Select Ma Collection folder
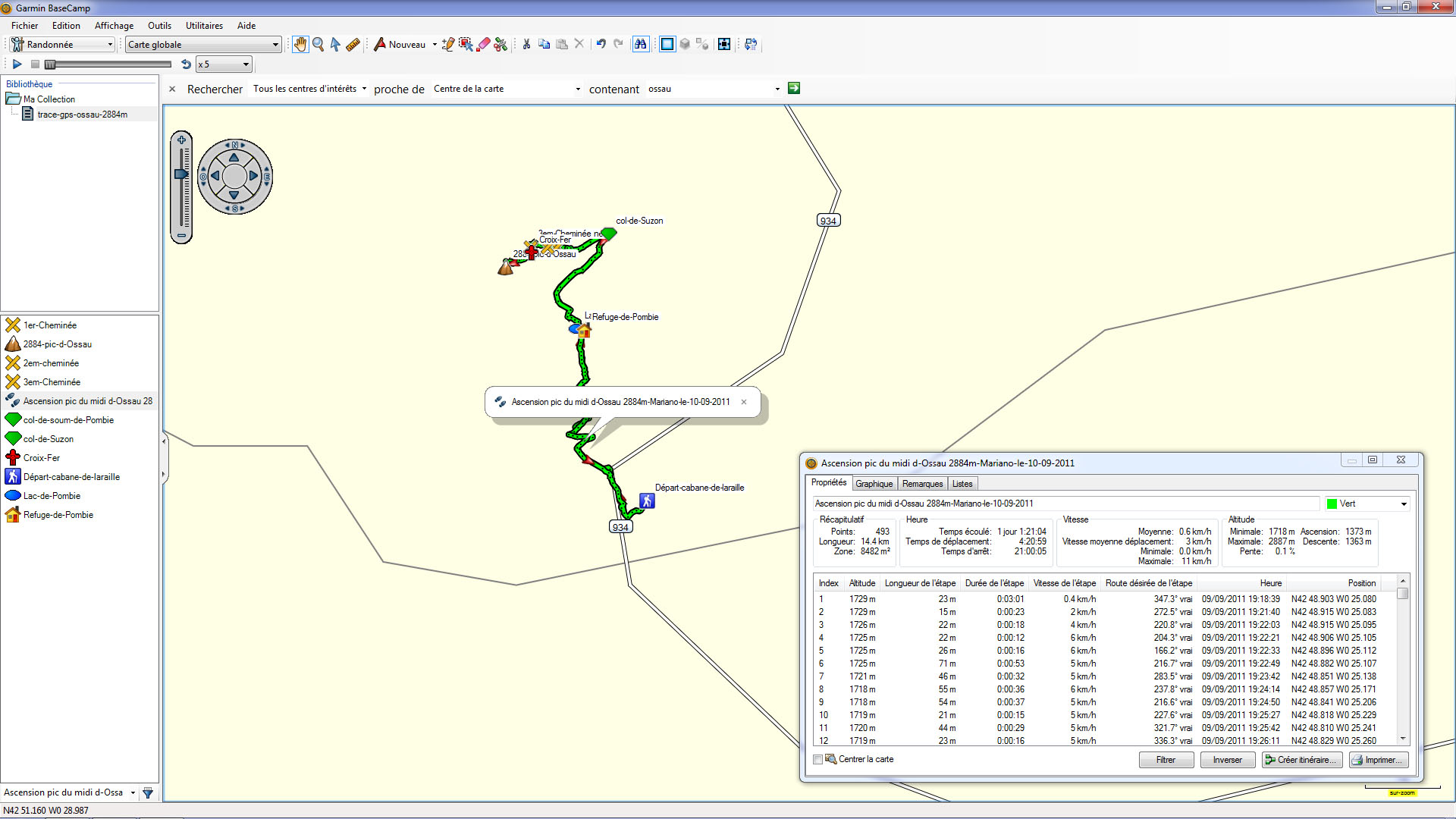 49,99
